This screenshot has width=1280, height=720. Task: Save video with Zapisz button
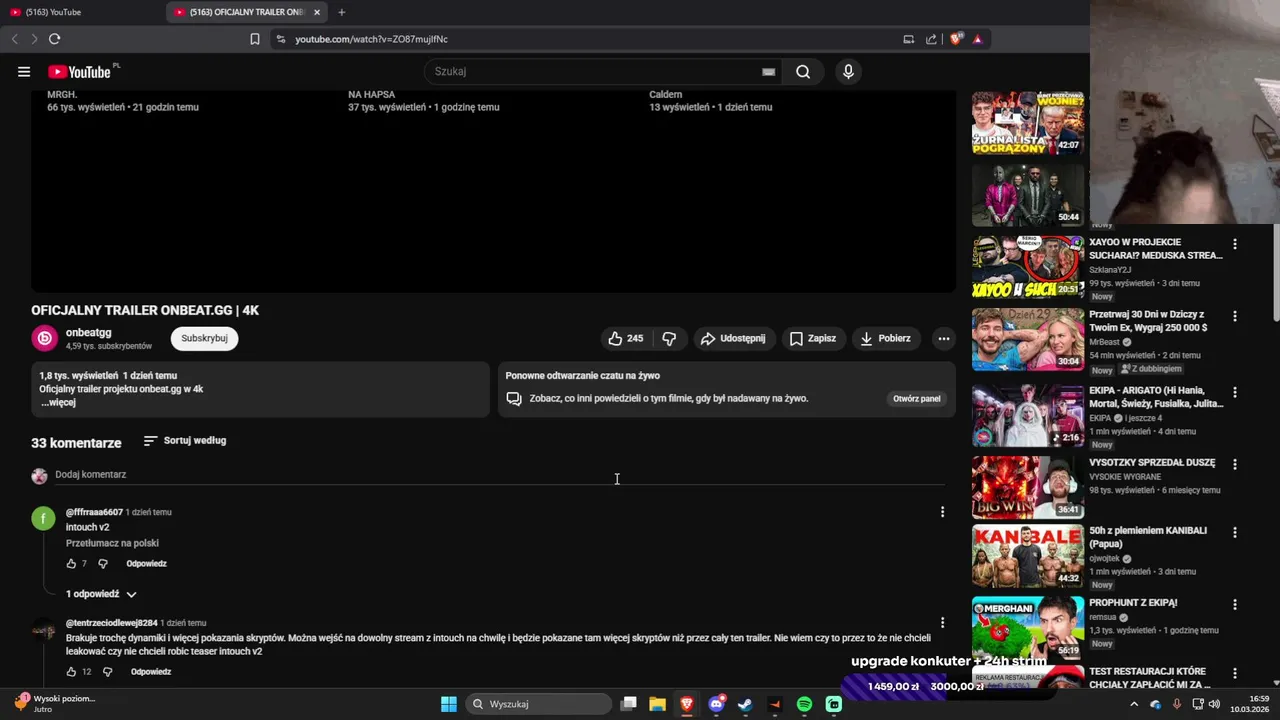click(x=812, y=339)
